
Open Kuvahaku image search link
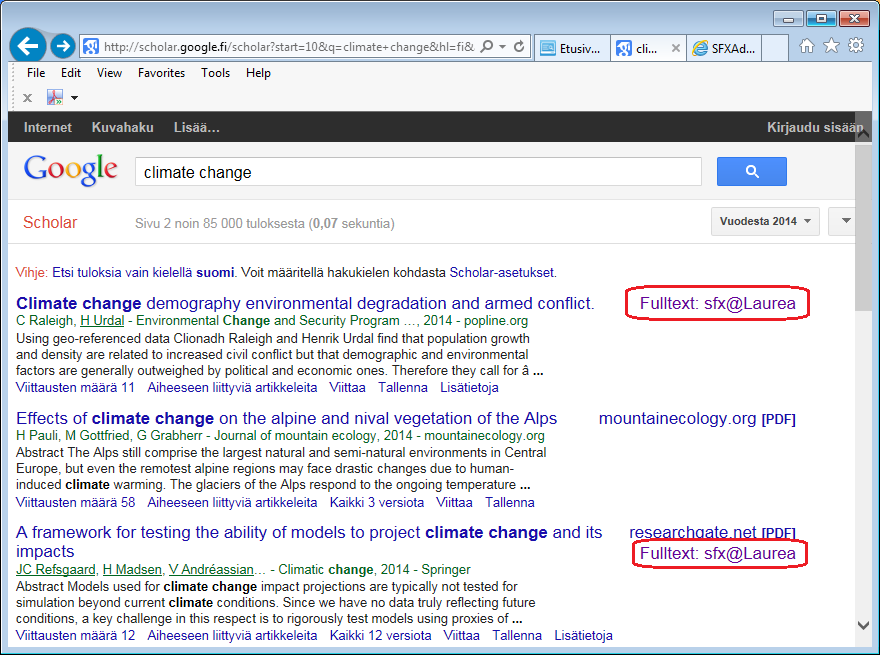(x=122, y=127)
